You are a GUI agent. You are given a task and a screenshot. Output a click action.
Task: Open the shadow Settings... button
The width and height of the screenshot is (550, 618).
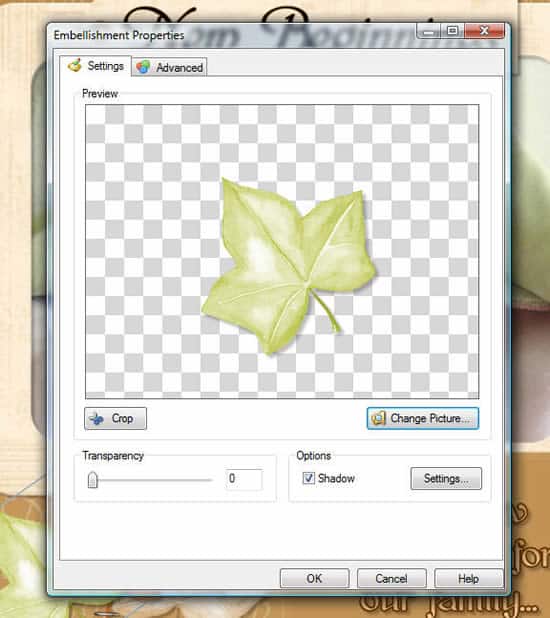446,478
